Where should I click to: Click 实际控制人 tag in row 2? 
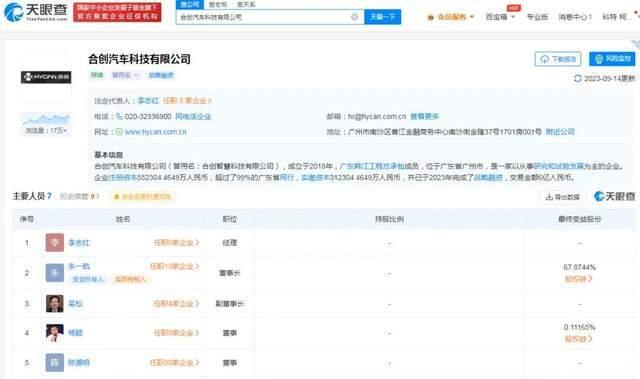pos(130,279)
